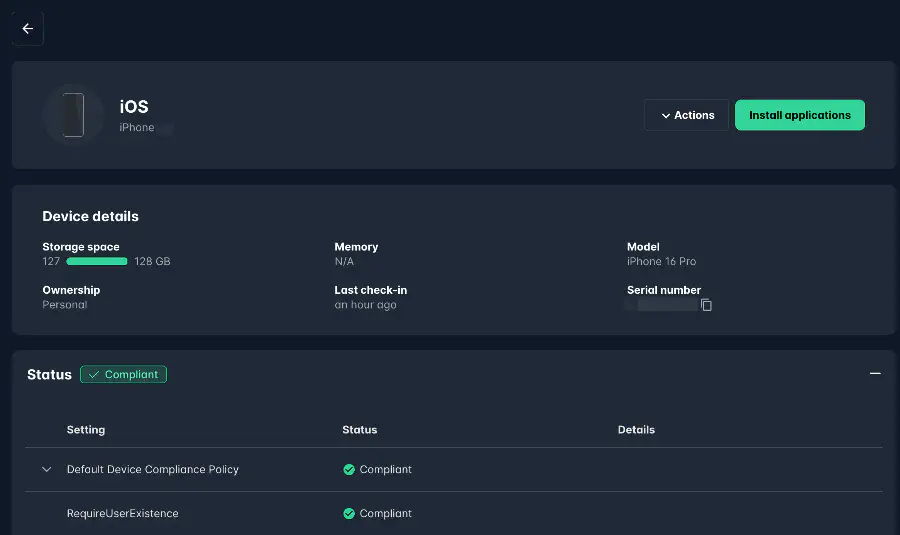The width and height of the screenshot is (900, 535).
Task: Click the green storage space usage bar
Action: point(97,261)
